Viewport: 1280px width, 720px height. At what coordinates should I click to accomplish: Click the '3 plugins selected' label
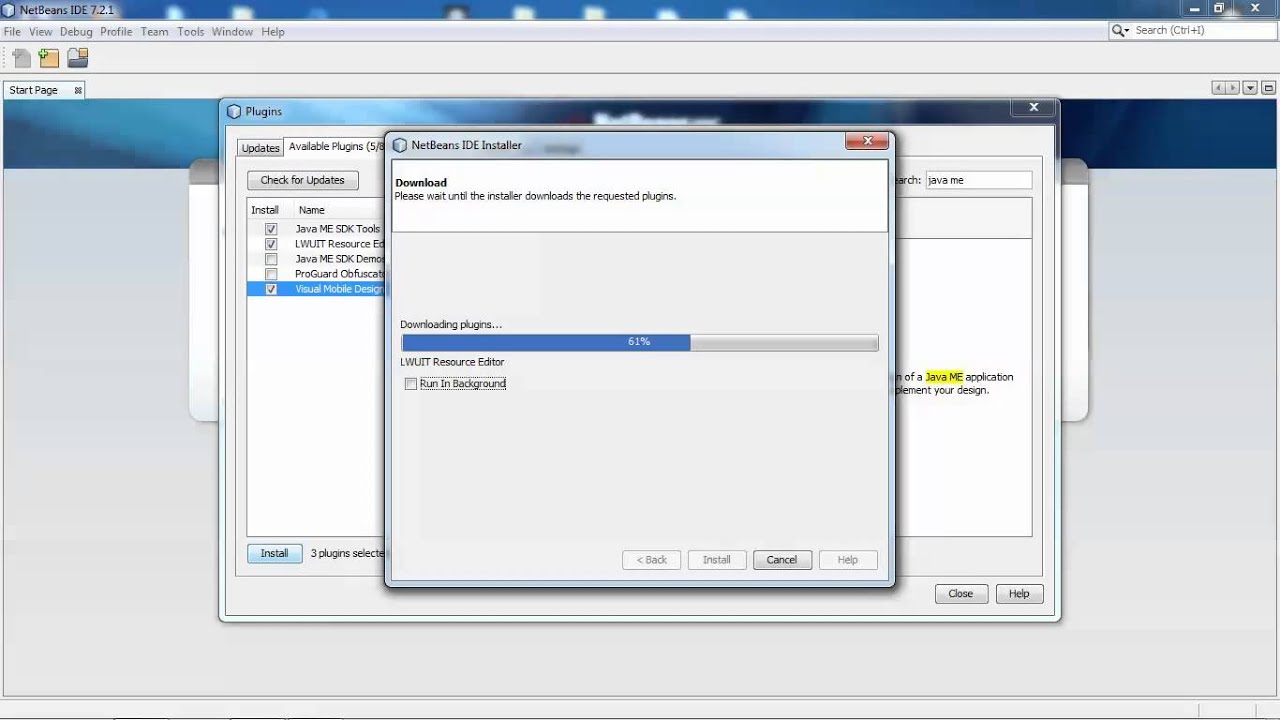(347, 553)
